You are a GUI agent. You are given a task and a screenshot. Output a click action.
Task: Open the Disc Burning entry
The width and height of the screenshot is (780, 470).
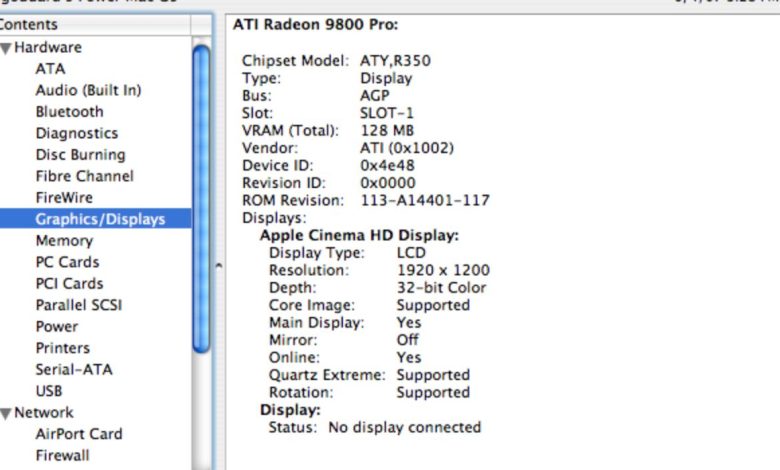(80, 155)
